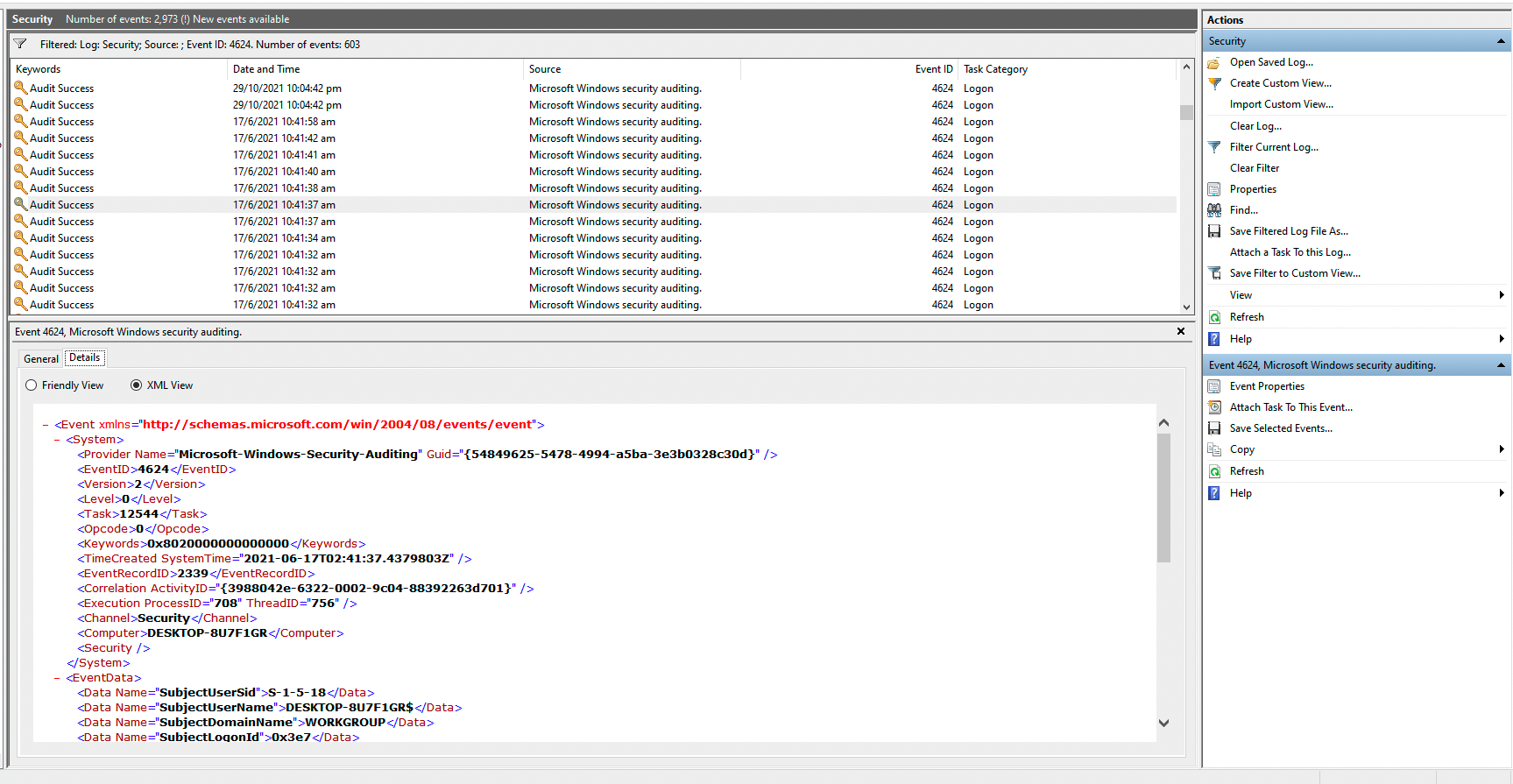This screenshot has width=1513, height=784.
Task: Click the Open Saved Log folder icon
Action: pos(1214,63)
